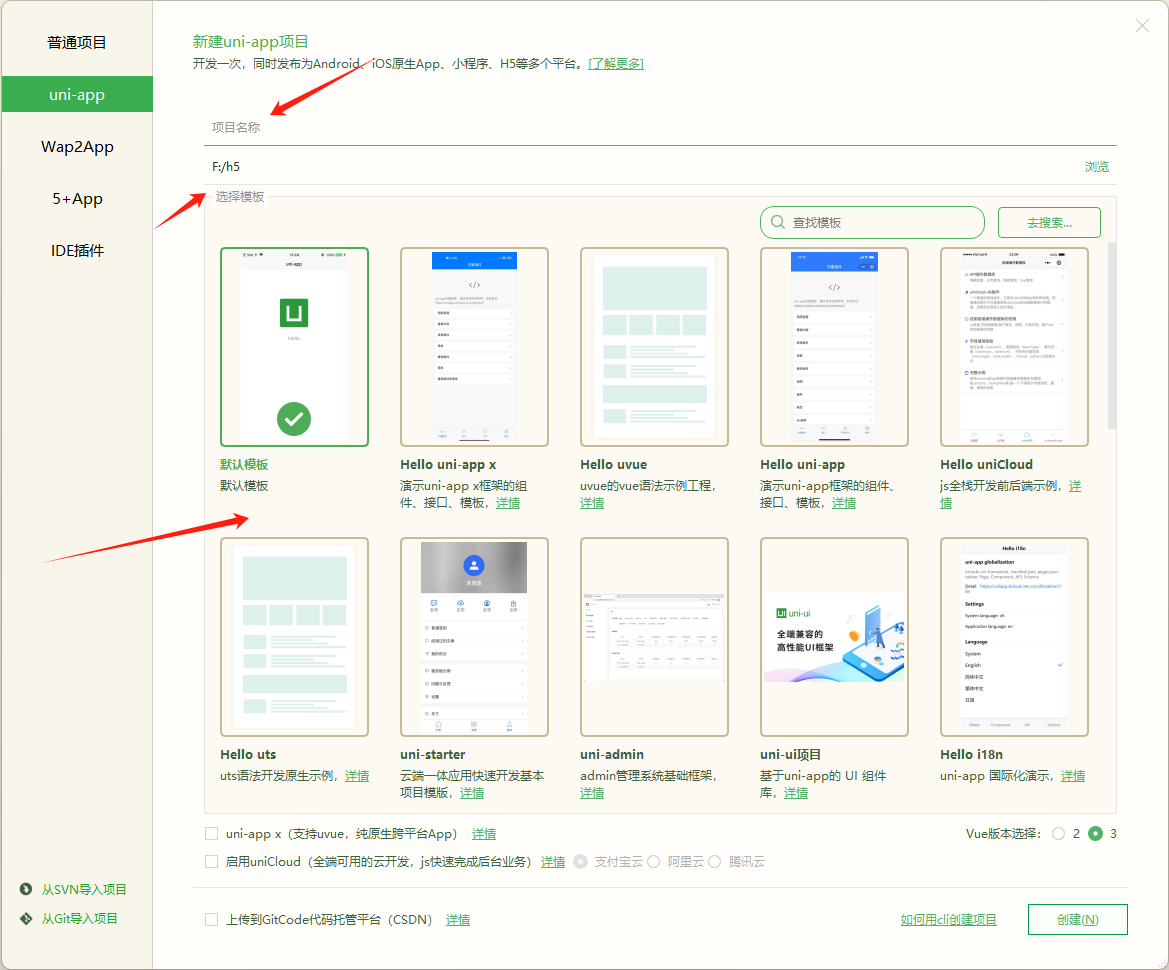Check 上传到GitCode代码托管平台 checkbox

212,919
